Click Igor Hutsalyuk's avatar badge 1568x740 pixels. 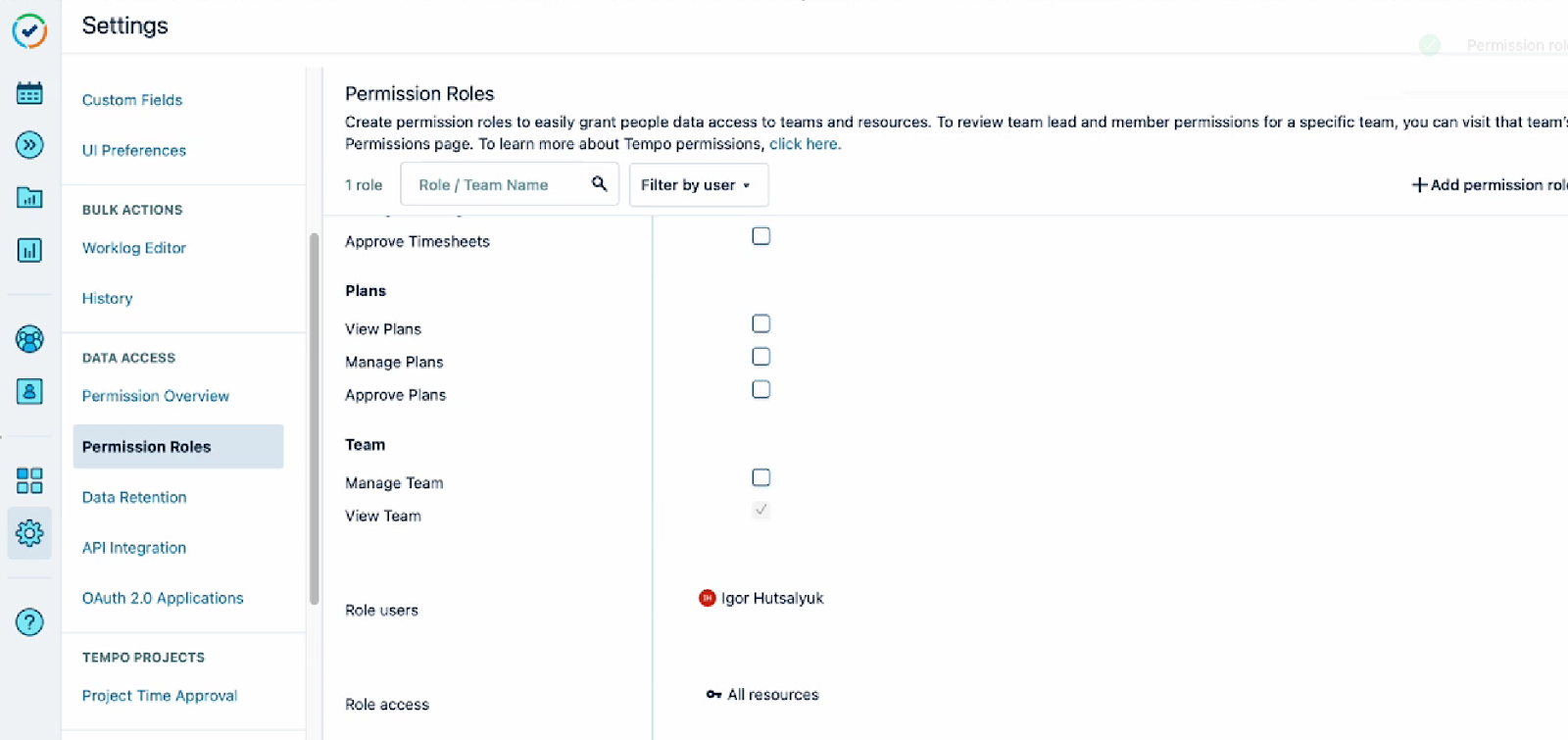coord(708,598)
